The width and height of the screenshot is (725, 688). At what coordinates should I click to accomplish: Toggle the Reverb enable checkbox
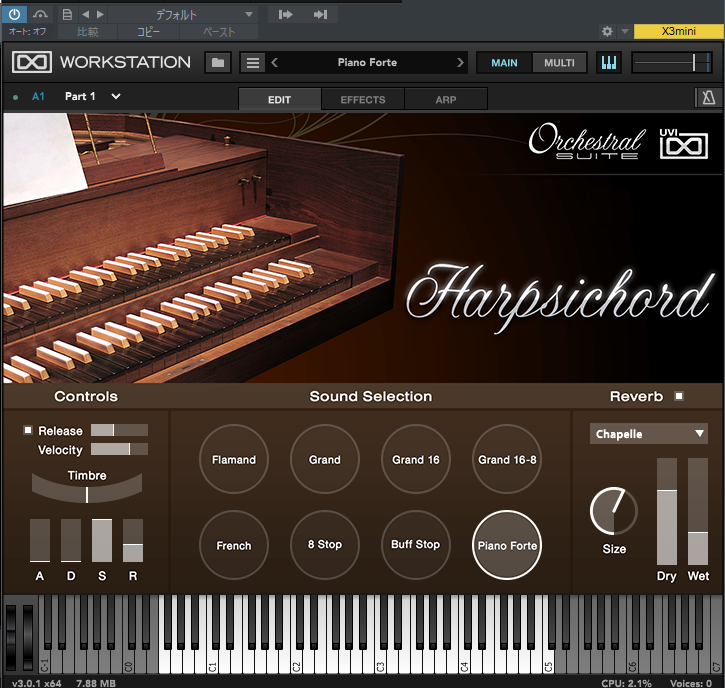tap(679, 396)
